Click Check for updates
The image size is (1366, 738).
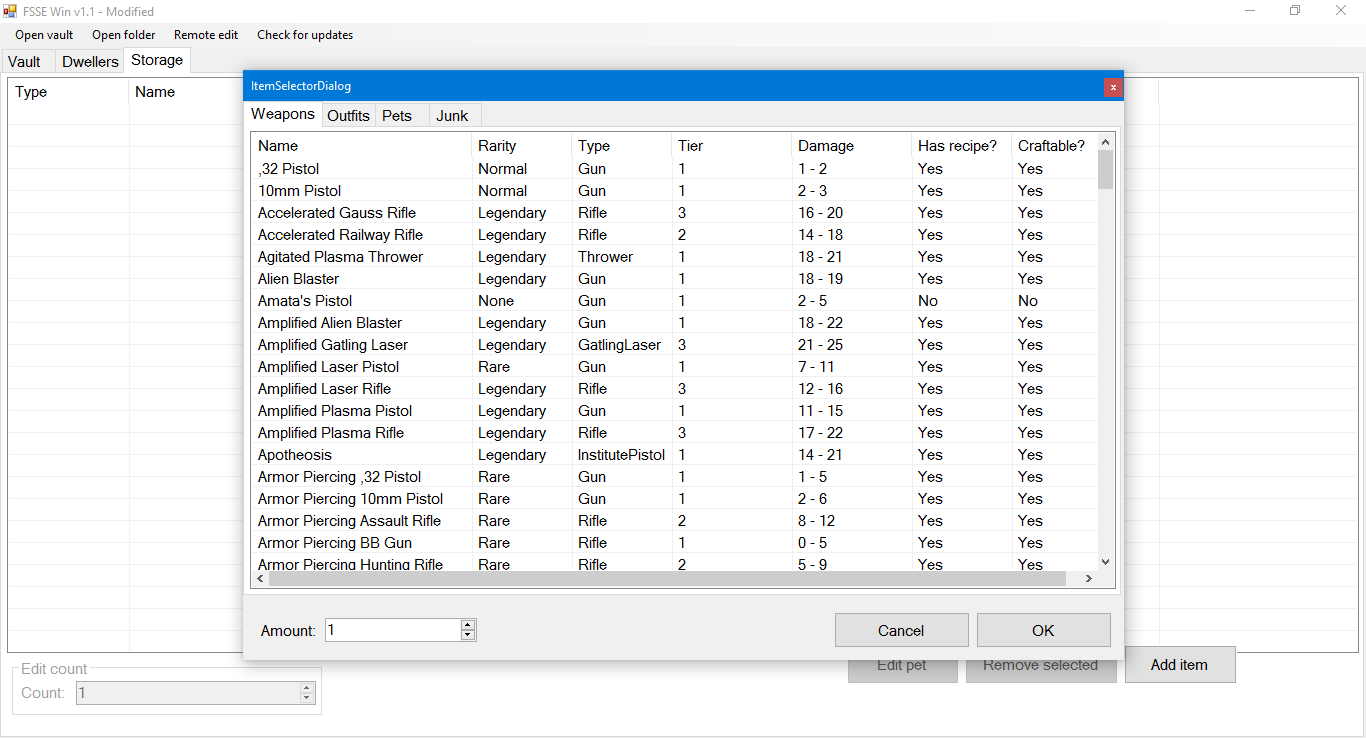click(305, 35)
